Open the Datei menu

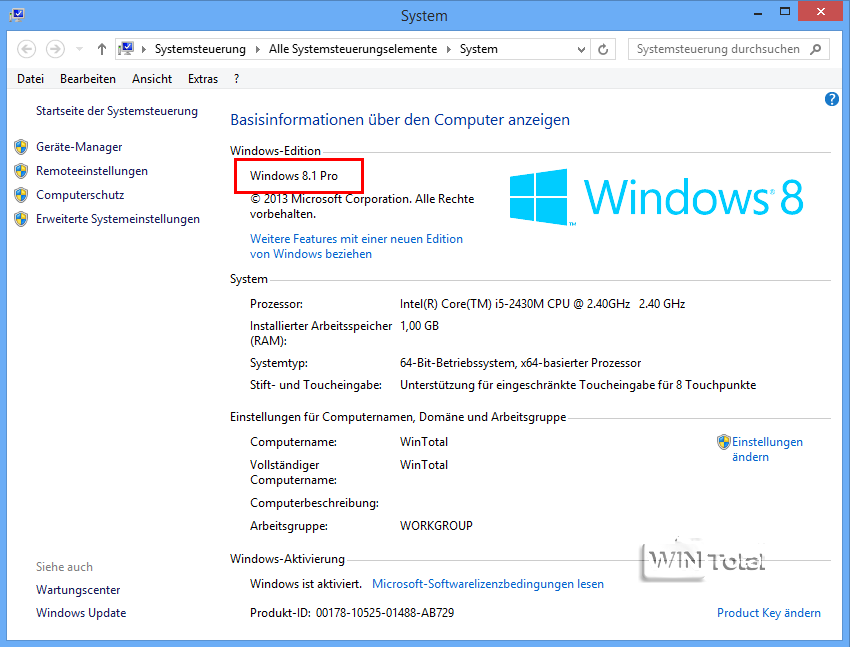[30, 79]
